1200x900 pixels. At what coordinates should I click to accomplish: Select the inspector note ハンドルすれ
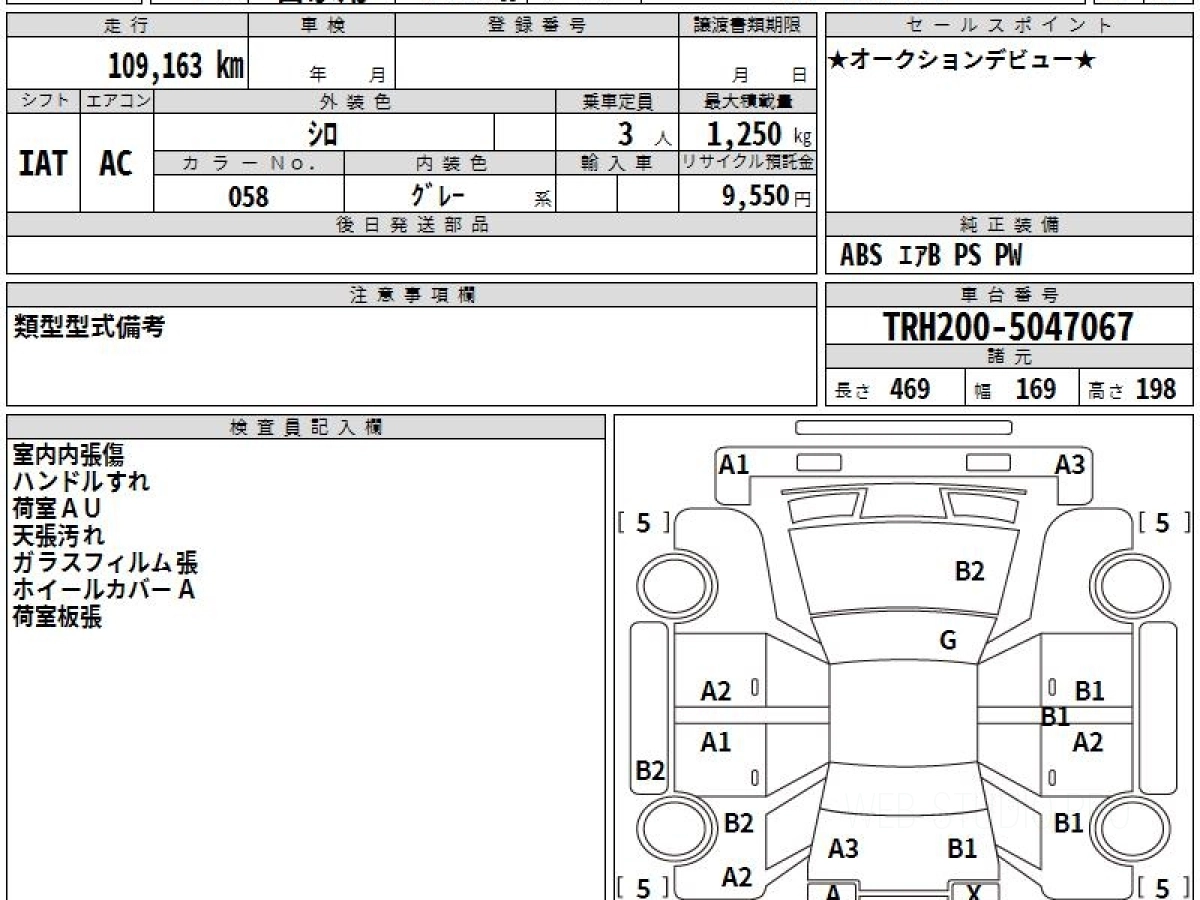point(82,482)
